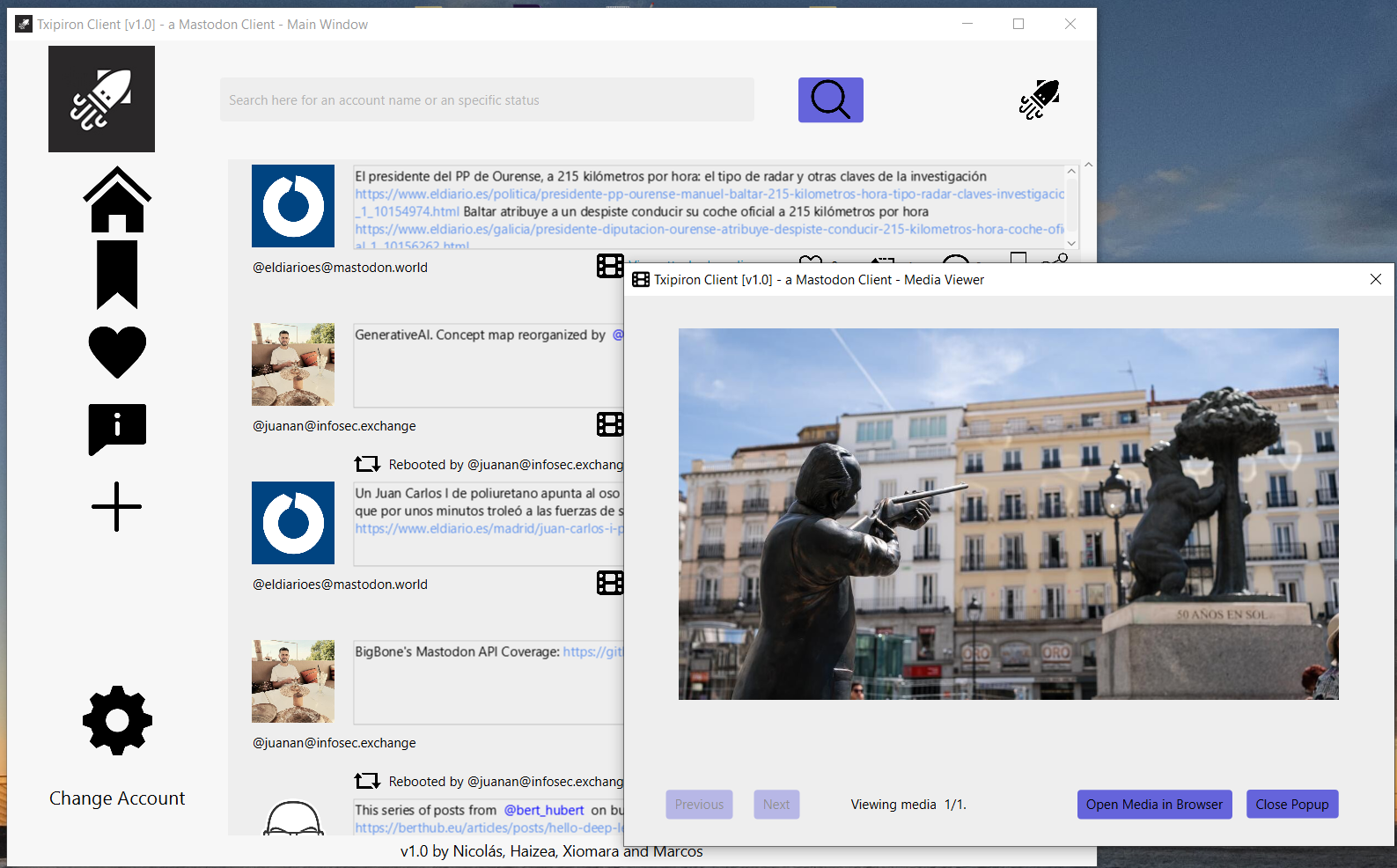Click eldiarioes avatar on the Ourense post
This screenshot has width=1397, height=868.
(293, 206)
